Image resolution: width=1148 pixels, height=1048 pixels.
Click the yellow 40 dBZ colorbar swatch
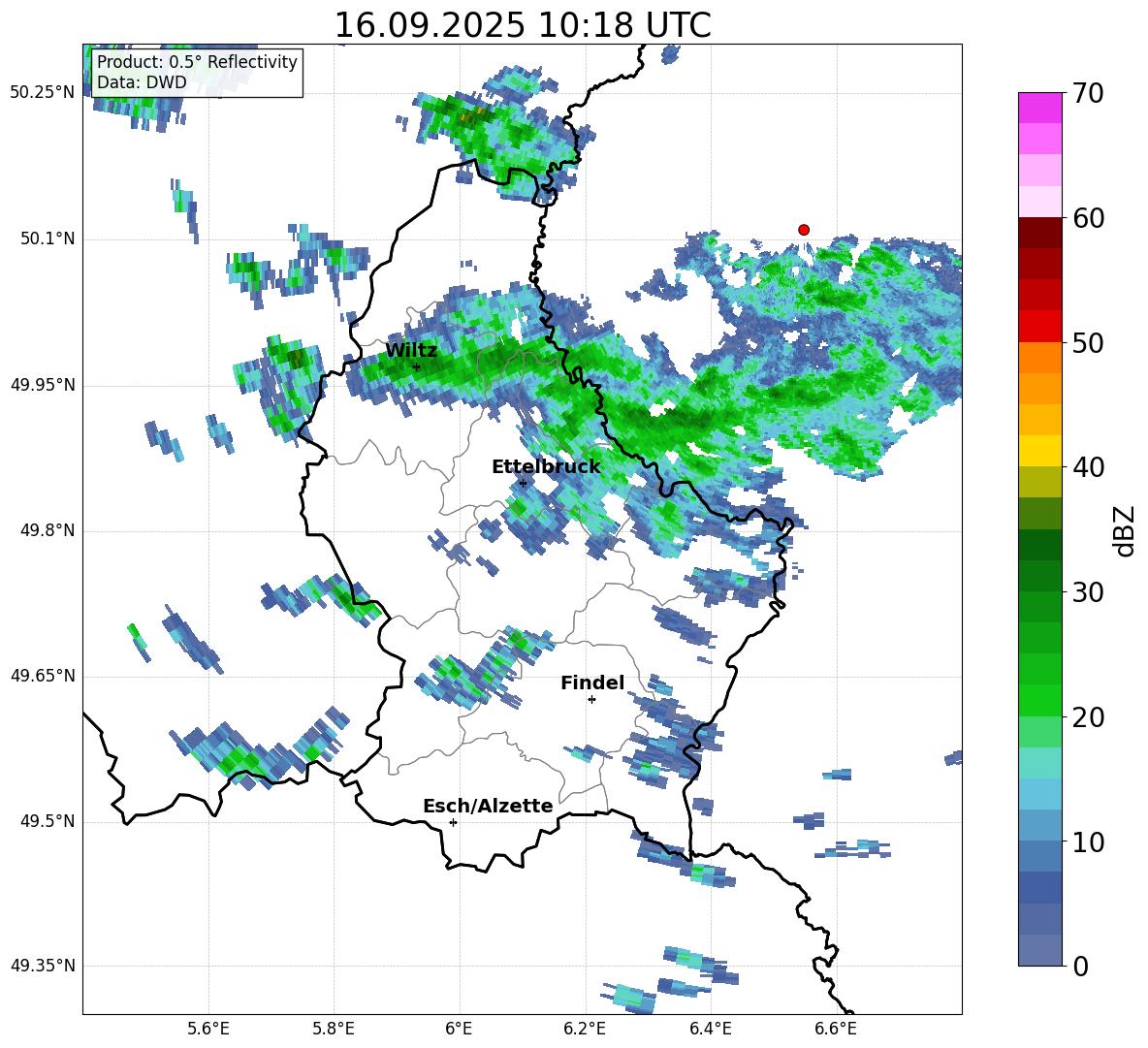(1039, 451)
